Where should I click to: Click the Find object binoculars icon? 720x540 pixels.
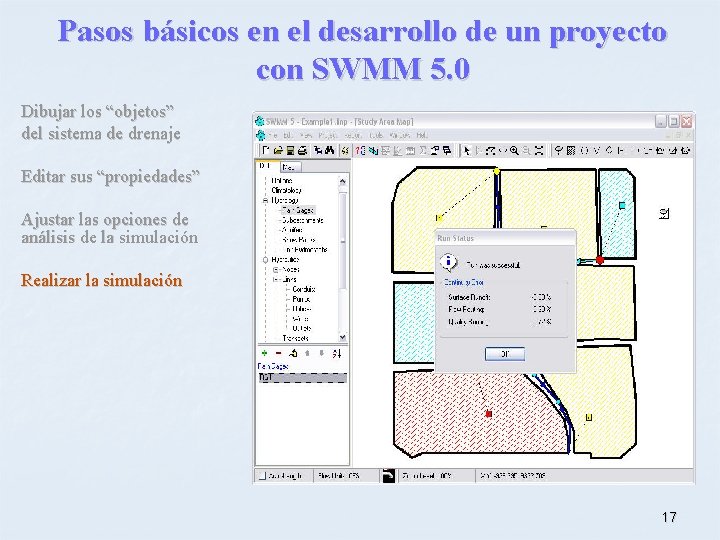(x=330, y=151)
